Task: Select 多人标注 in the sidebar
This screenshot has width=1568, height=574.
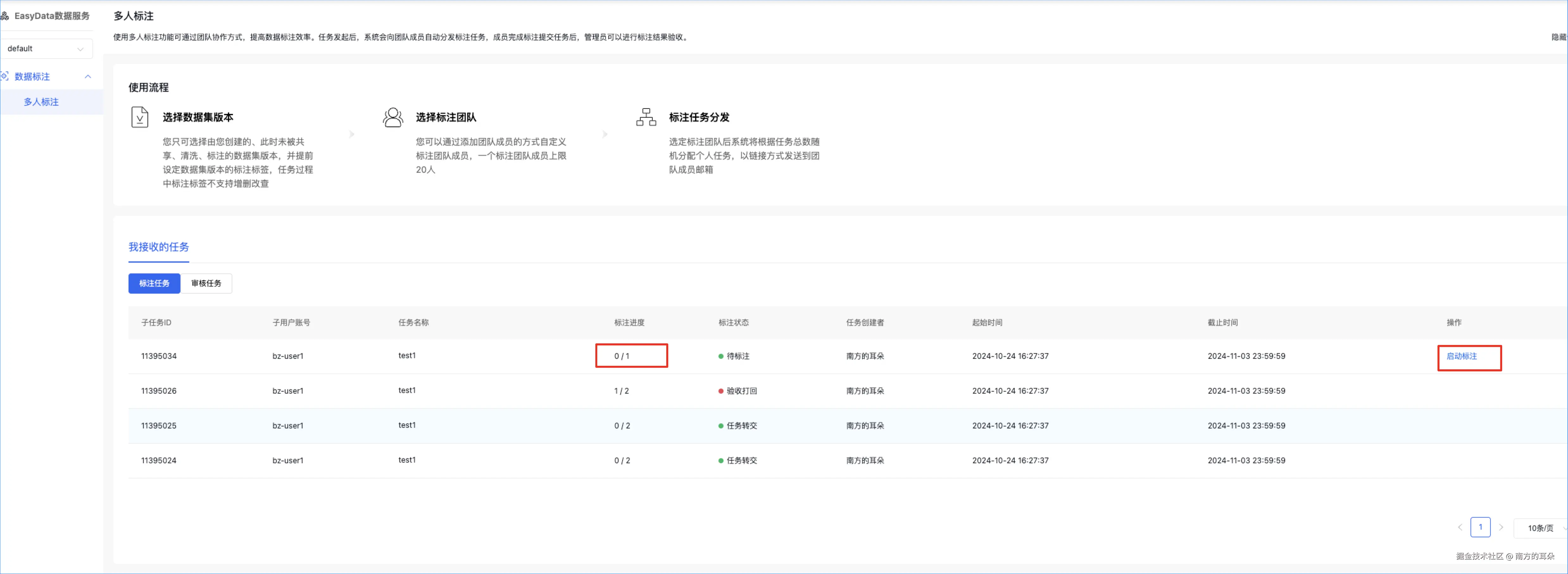Action: coord(41,102)
